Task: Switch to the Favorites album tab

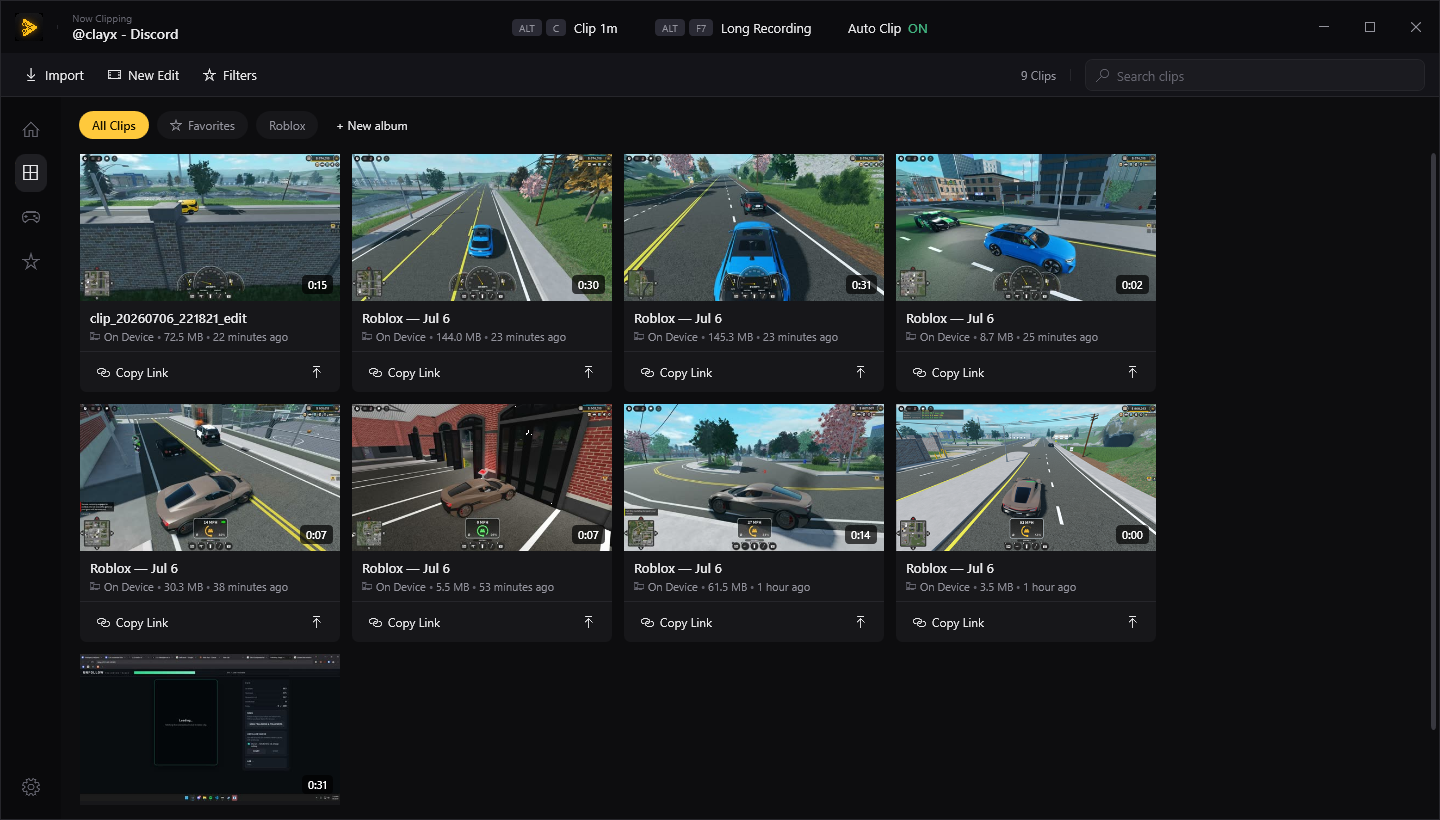Action: 202,125
